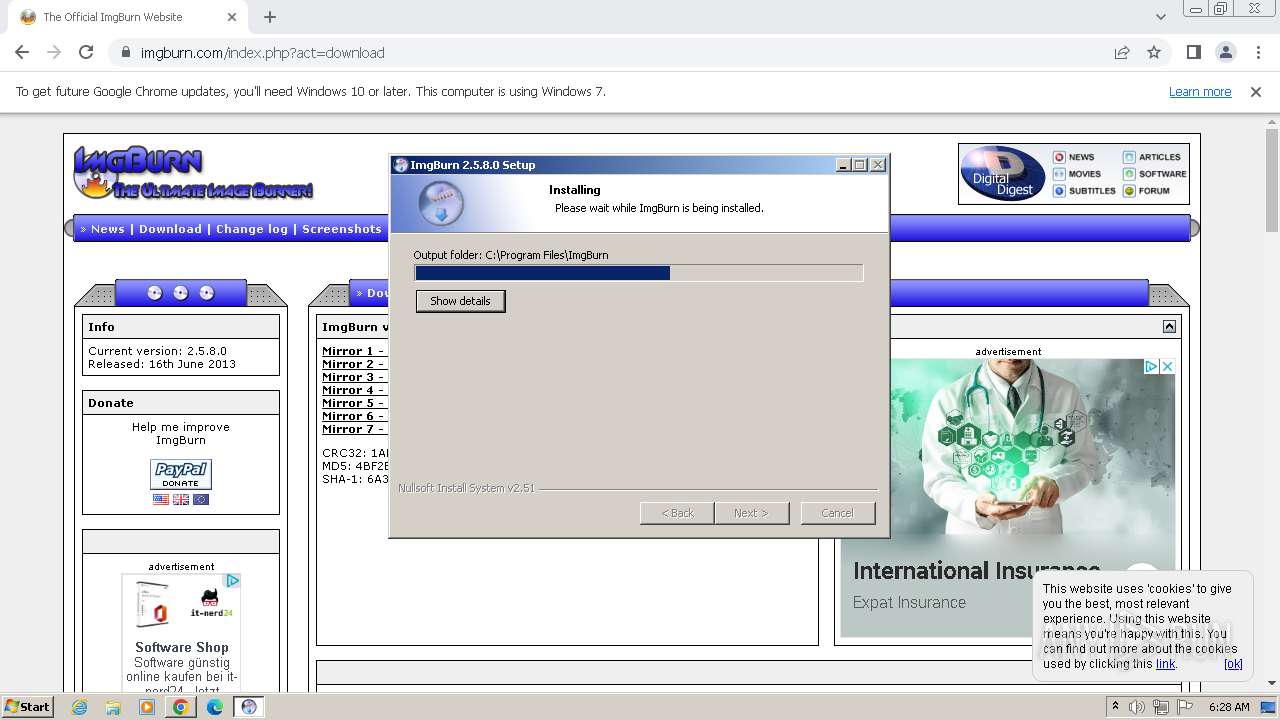
Task: Select the EU flag under PayPal Donate
Action: [201, 499]
